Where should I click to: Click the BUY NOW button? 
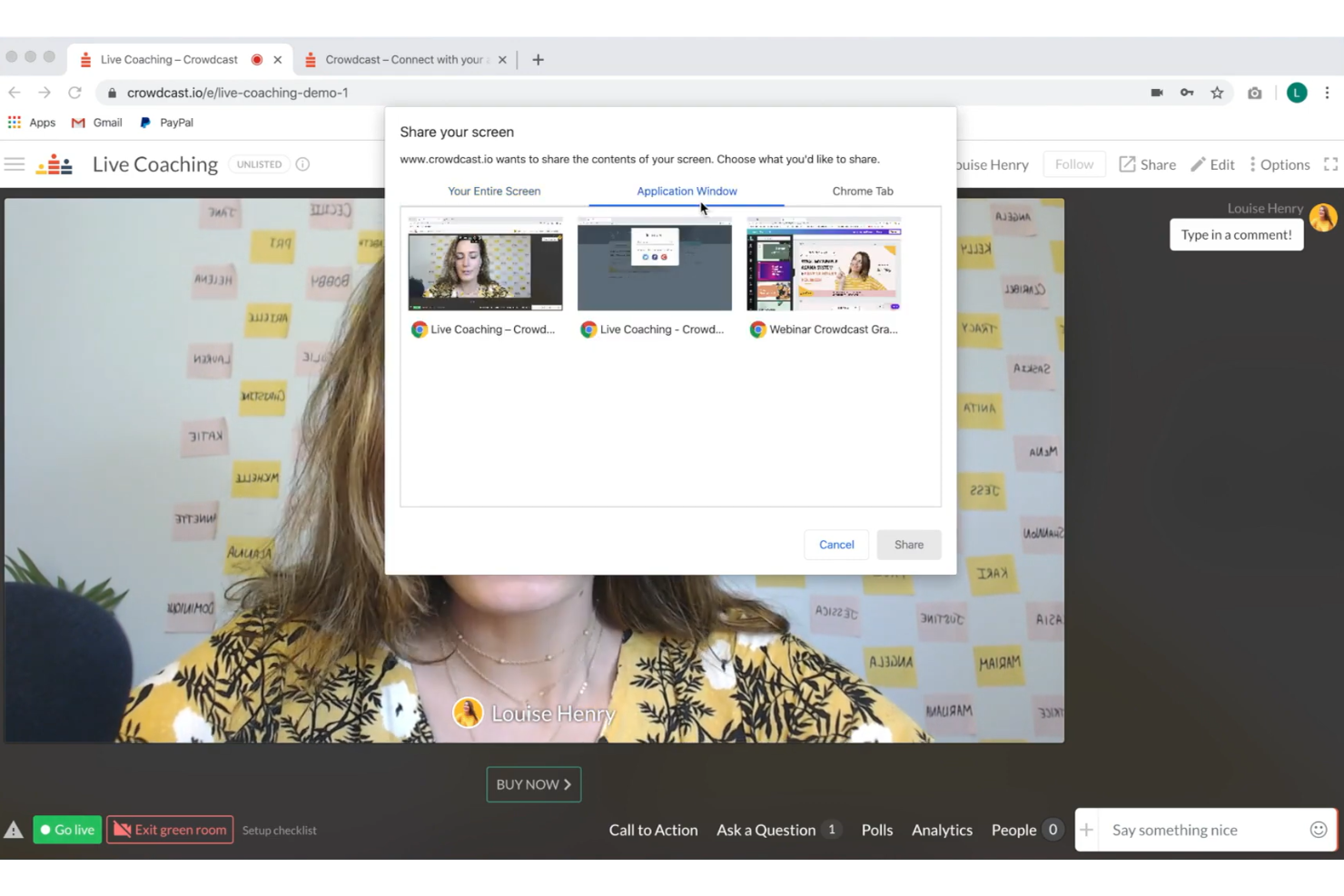pos(534,784)
